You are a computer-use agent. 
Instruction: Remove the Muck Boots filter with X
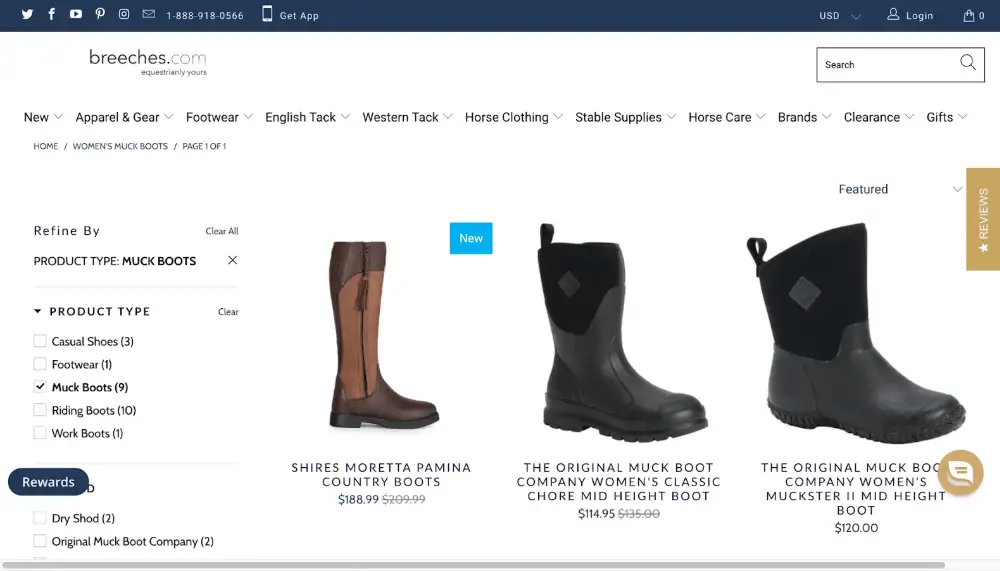(x=232, y=260)
